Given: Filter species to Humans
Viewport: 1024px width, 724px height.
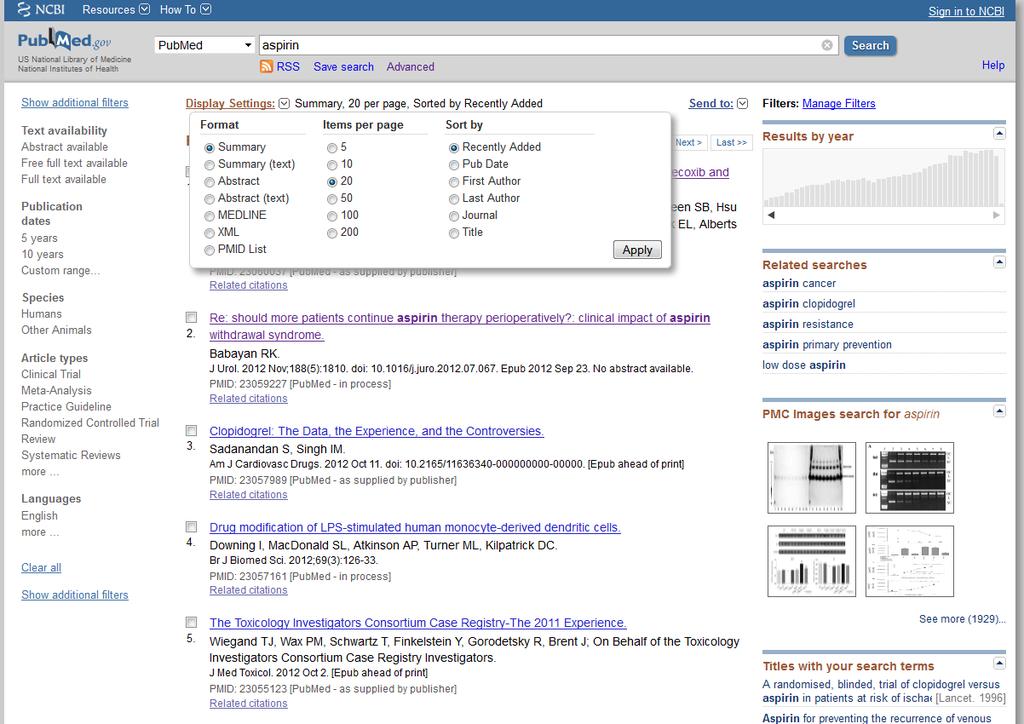Looking at the screenshot, I should [x=41, y=314].
